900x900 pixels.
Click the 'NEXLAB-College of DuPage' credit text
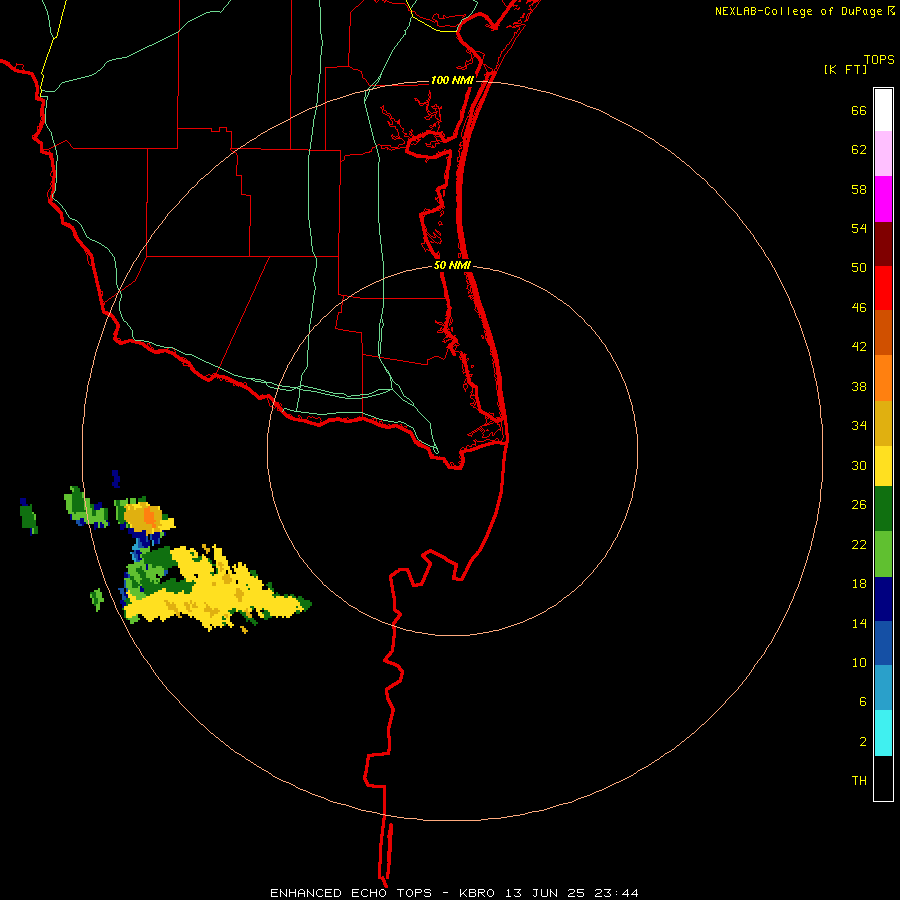(798, 11)
